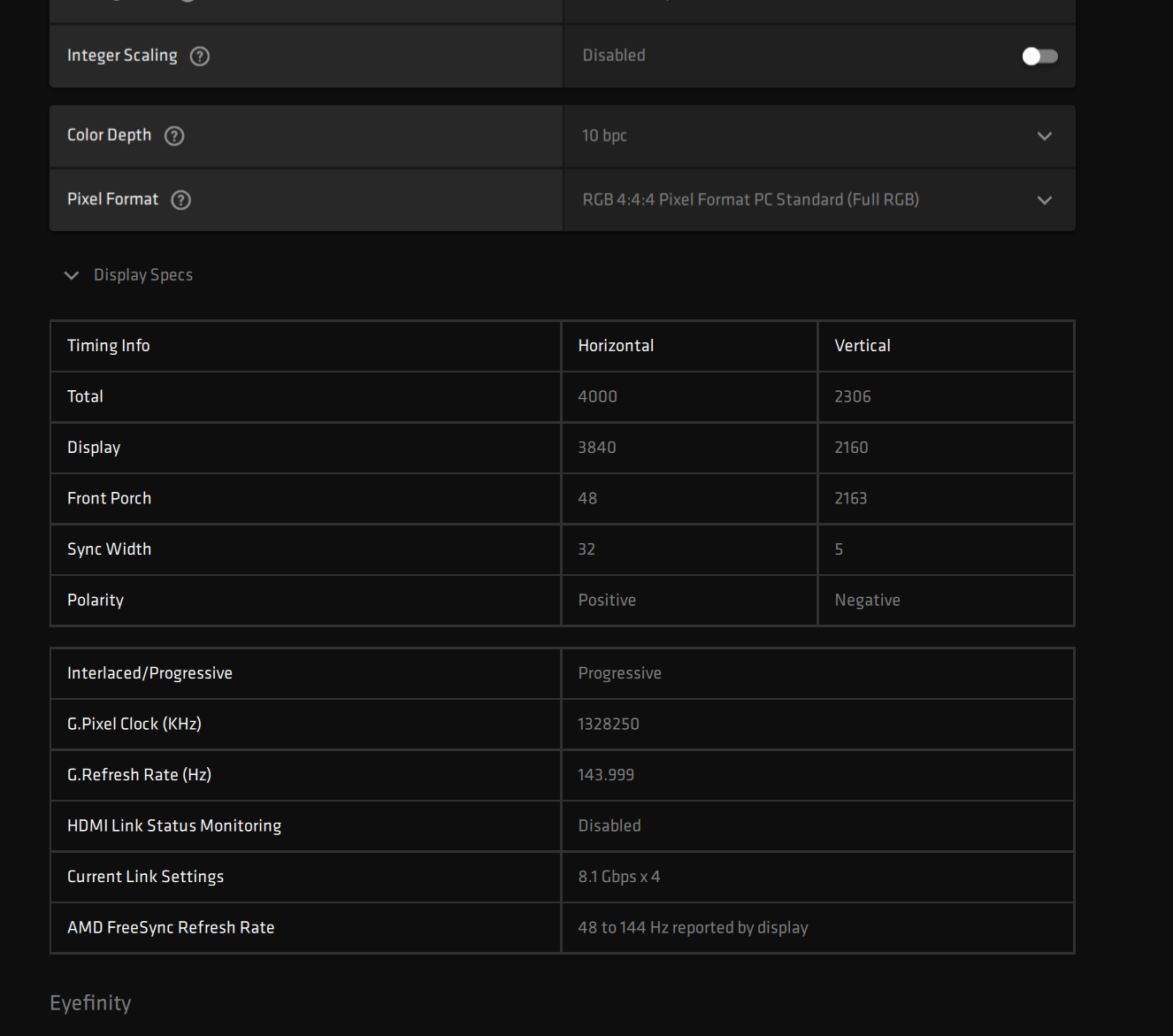This screenshot has height=1036, width=1173.
Task: Click the Color Depth help question mark
Action: pos(174,135)
